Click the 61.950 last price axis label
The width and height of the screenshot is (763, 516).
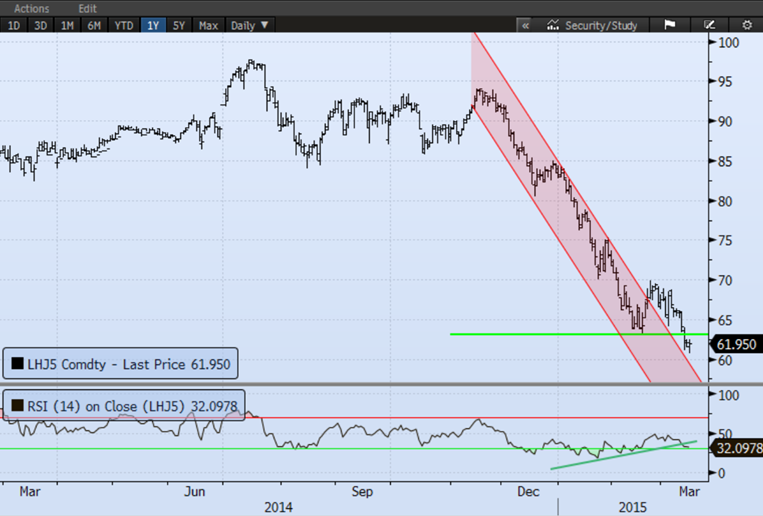735,343
